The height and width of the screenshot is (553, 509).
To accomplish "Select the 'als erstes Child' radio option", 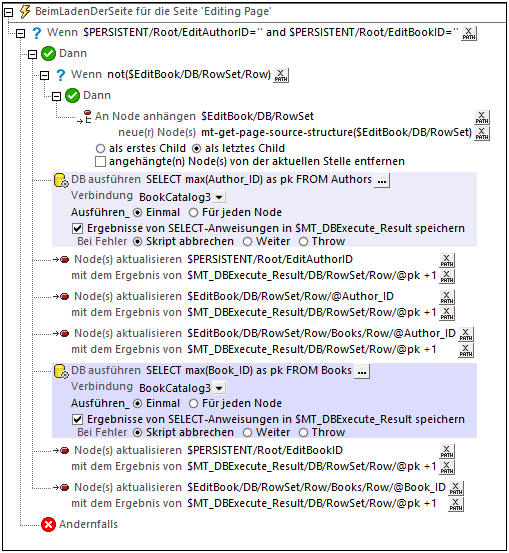I will [101, 148].
